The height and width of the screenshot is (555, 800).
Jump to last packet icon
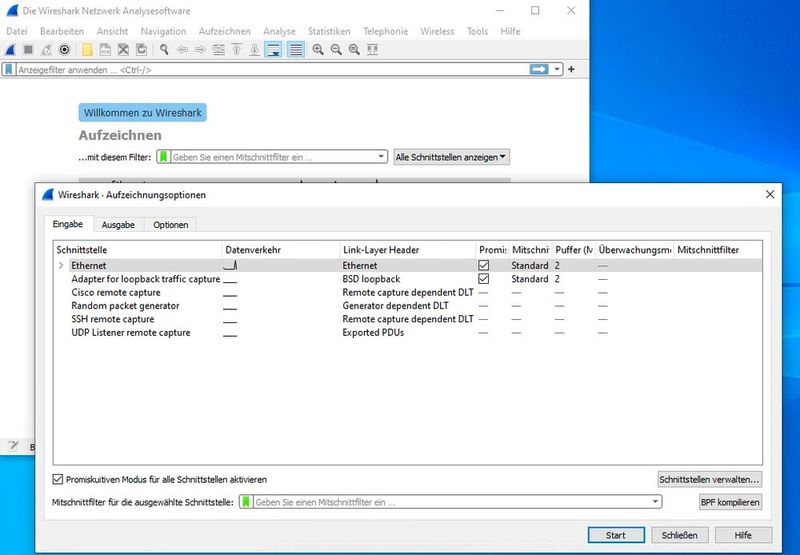pos(255,49)
